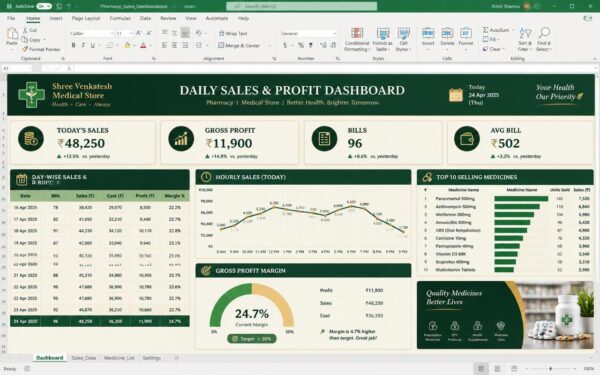Copy selection using the Copy icon
The image size is (600, 375).
pos(25,39)
